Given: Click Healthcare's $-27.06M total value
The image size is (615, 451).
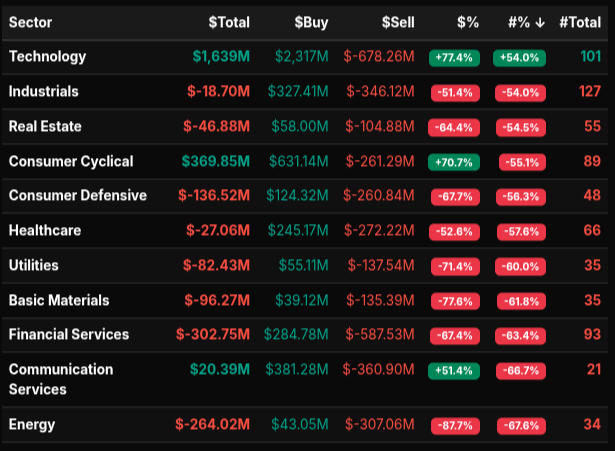Looking at the screenshot, I should 218,231.
